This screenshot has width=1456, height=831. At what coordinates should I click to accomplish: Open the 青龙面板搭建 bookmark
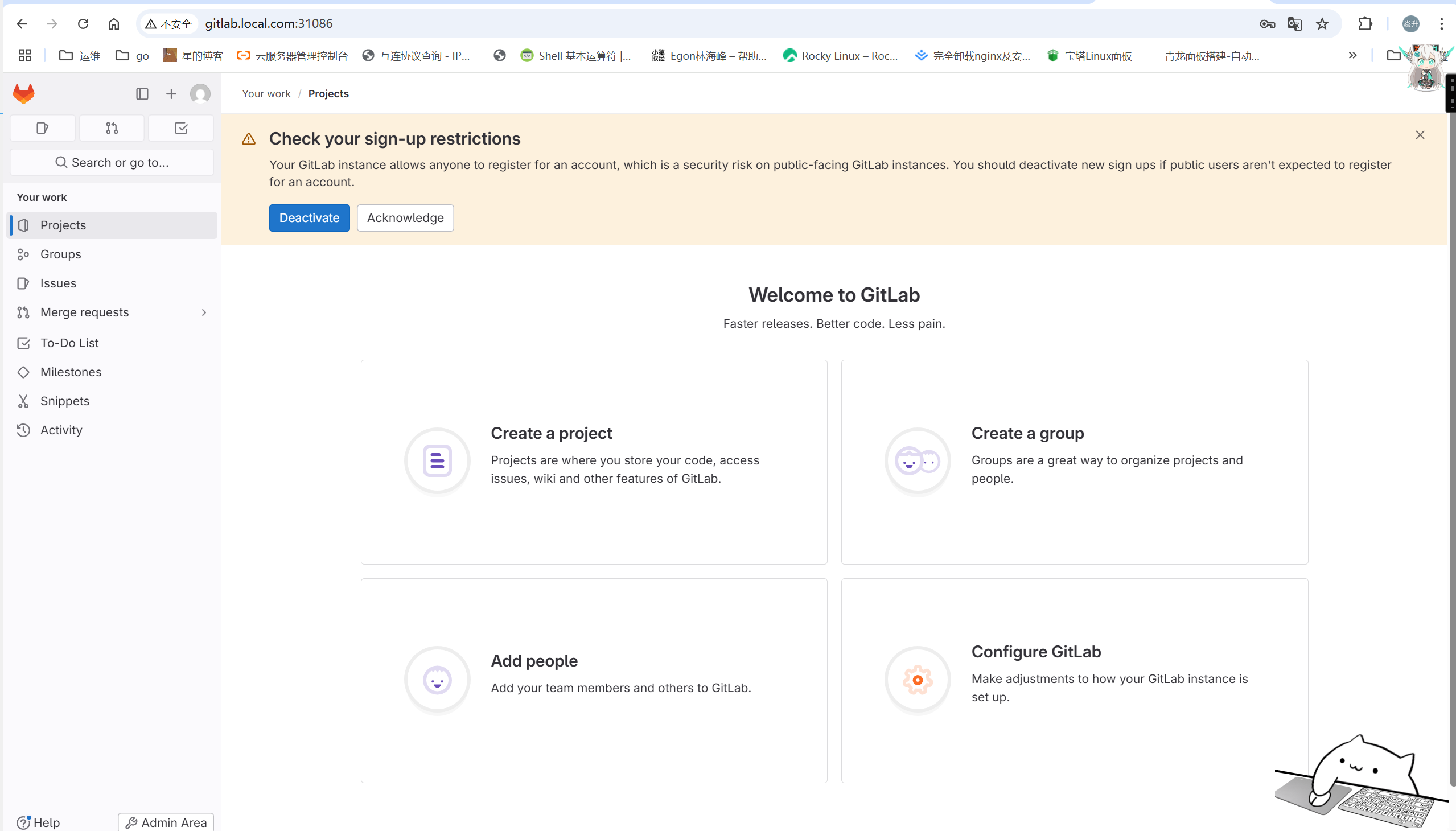coord(1212,56)
